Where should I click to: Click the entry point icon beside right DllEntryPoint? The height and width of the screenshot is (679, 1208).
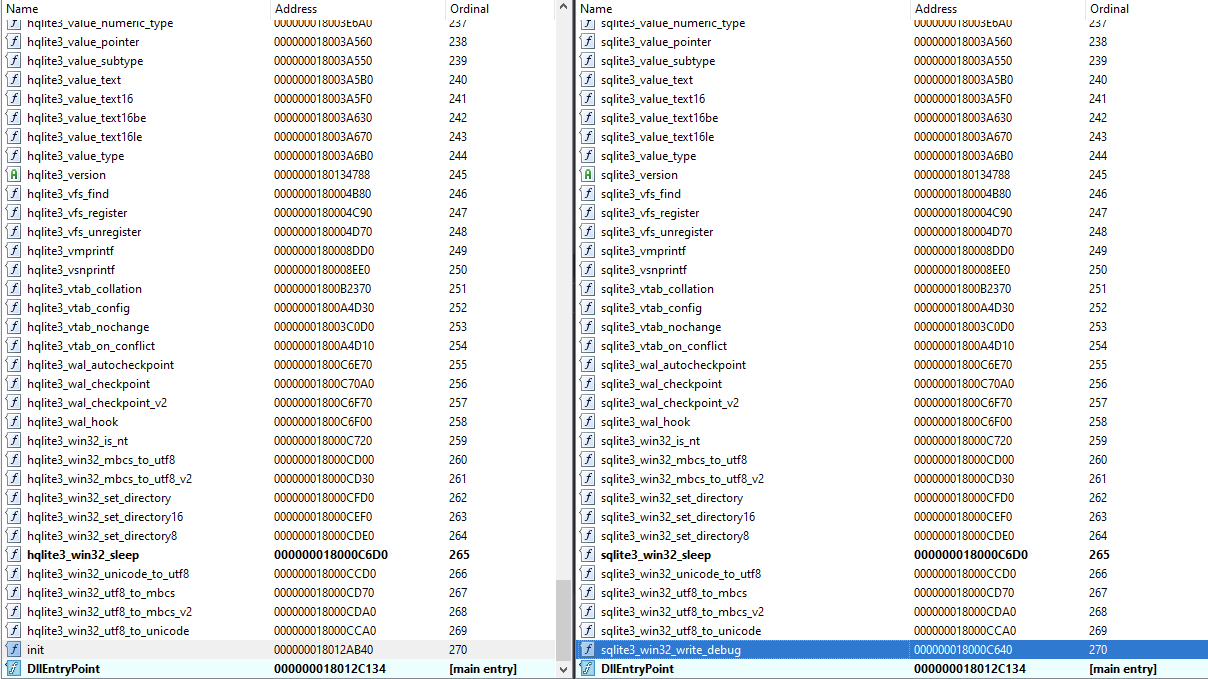[x=588, y=669]
